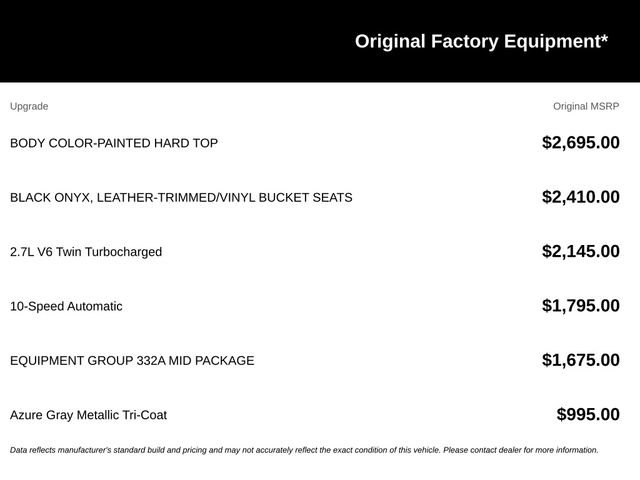Viewport: 640px width, 480px height.
Task: Select EQUIPMENT GROUP 332A MID PACKAGE
Action: coord(132,361)
